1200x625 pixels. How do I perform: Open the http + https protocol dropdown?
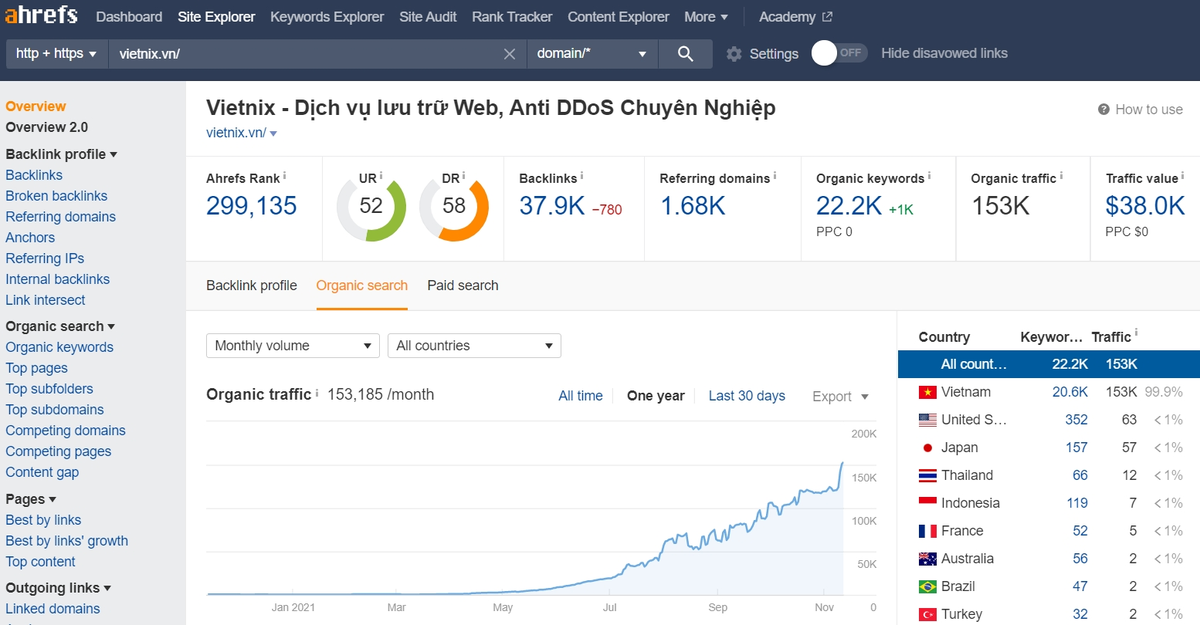point(57,54)
